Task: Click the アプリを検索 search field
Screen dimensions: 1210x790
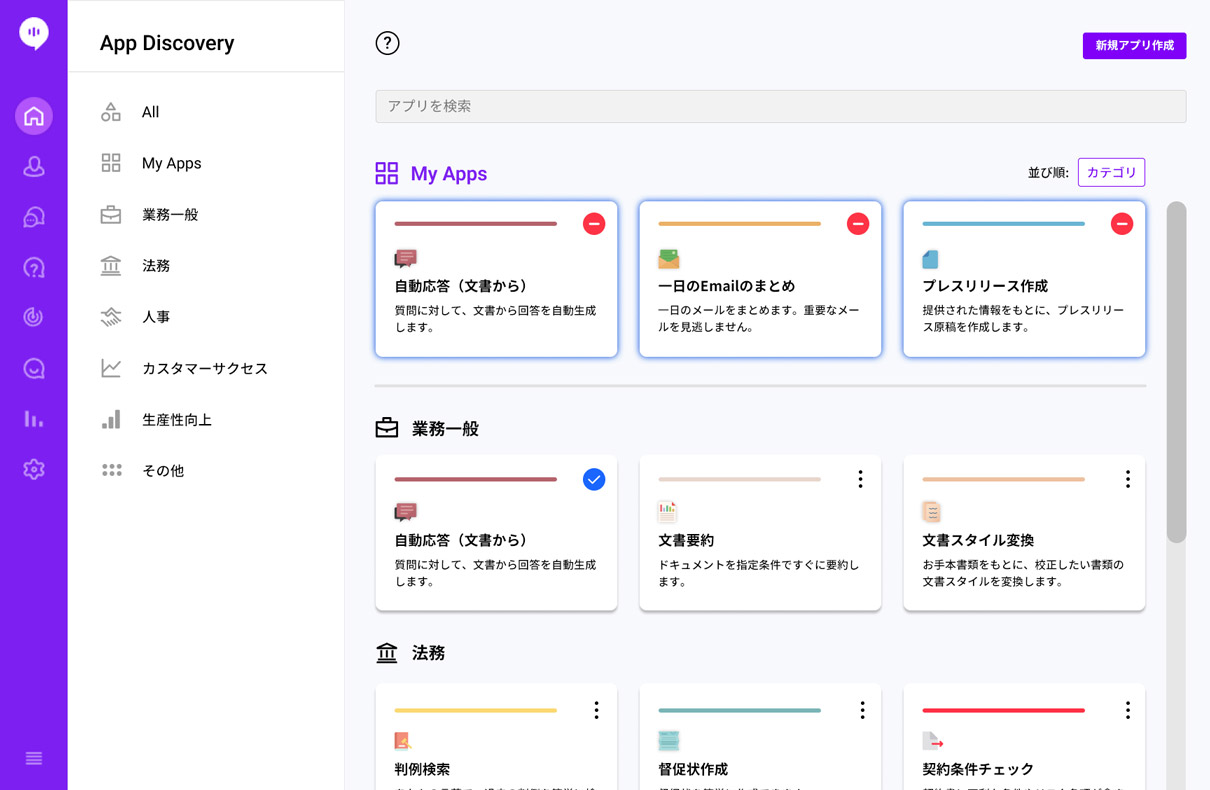Action: pyautogui.click(x=781, y=106)
